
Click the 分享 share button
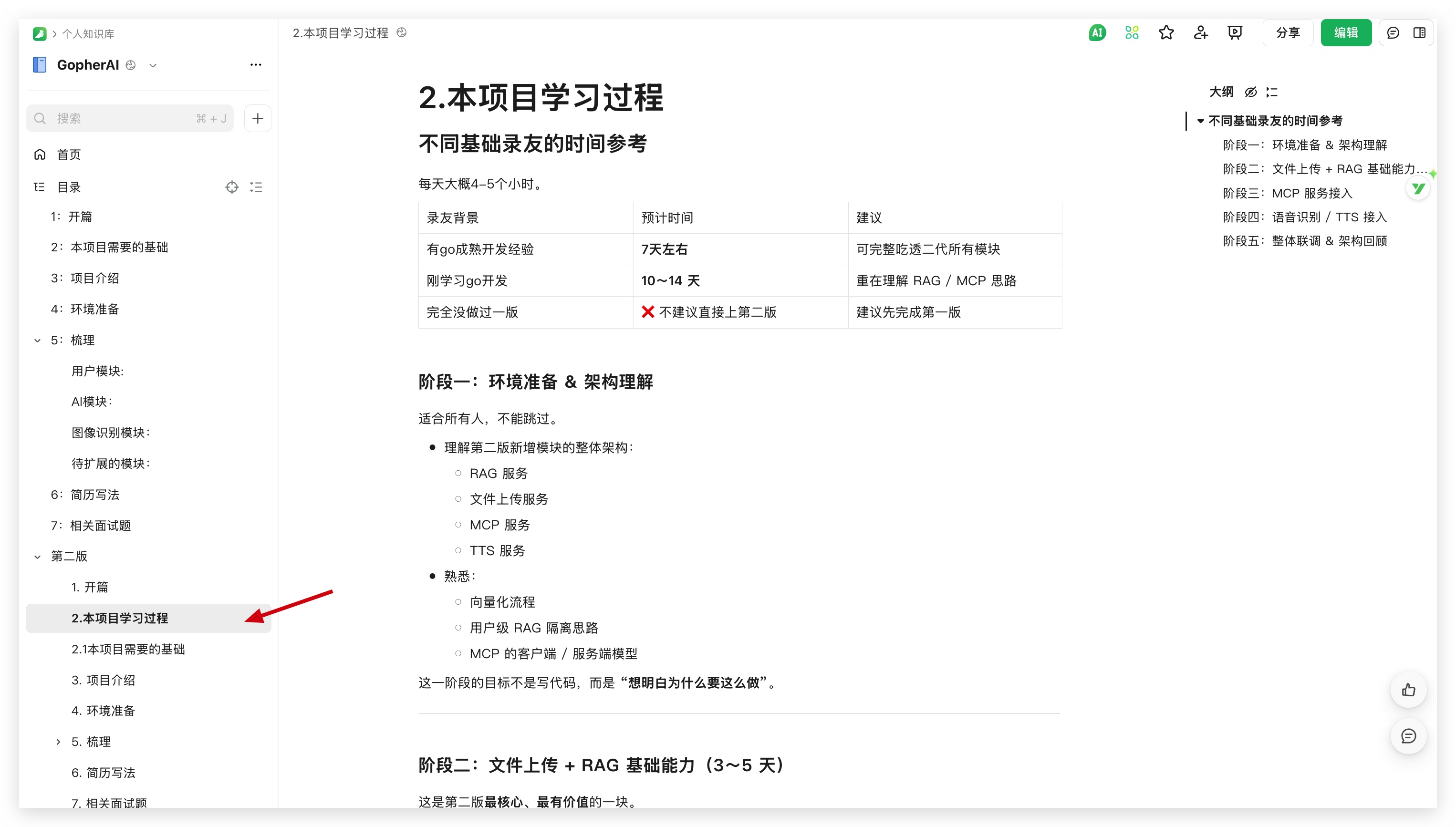pos(1287,33)
